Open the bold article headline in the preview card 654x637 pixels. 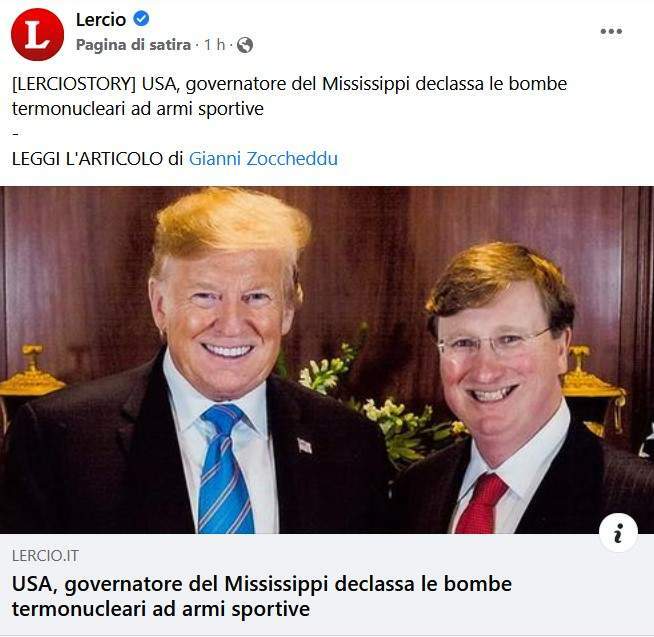click(262, 596)
